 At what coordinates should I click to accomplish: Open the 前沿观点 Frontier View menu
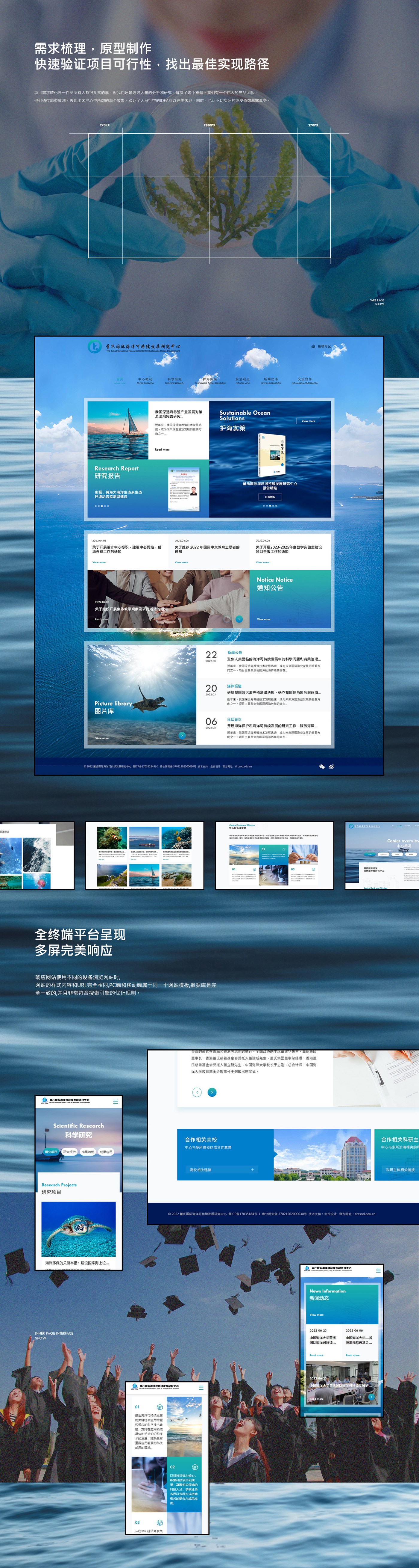(243, 381)
